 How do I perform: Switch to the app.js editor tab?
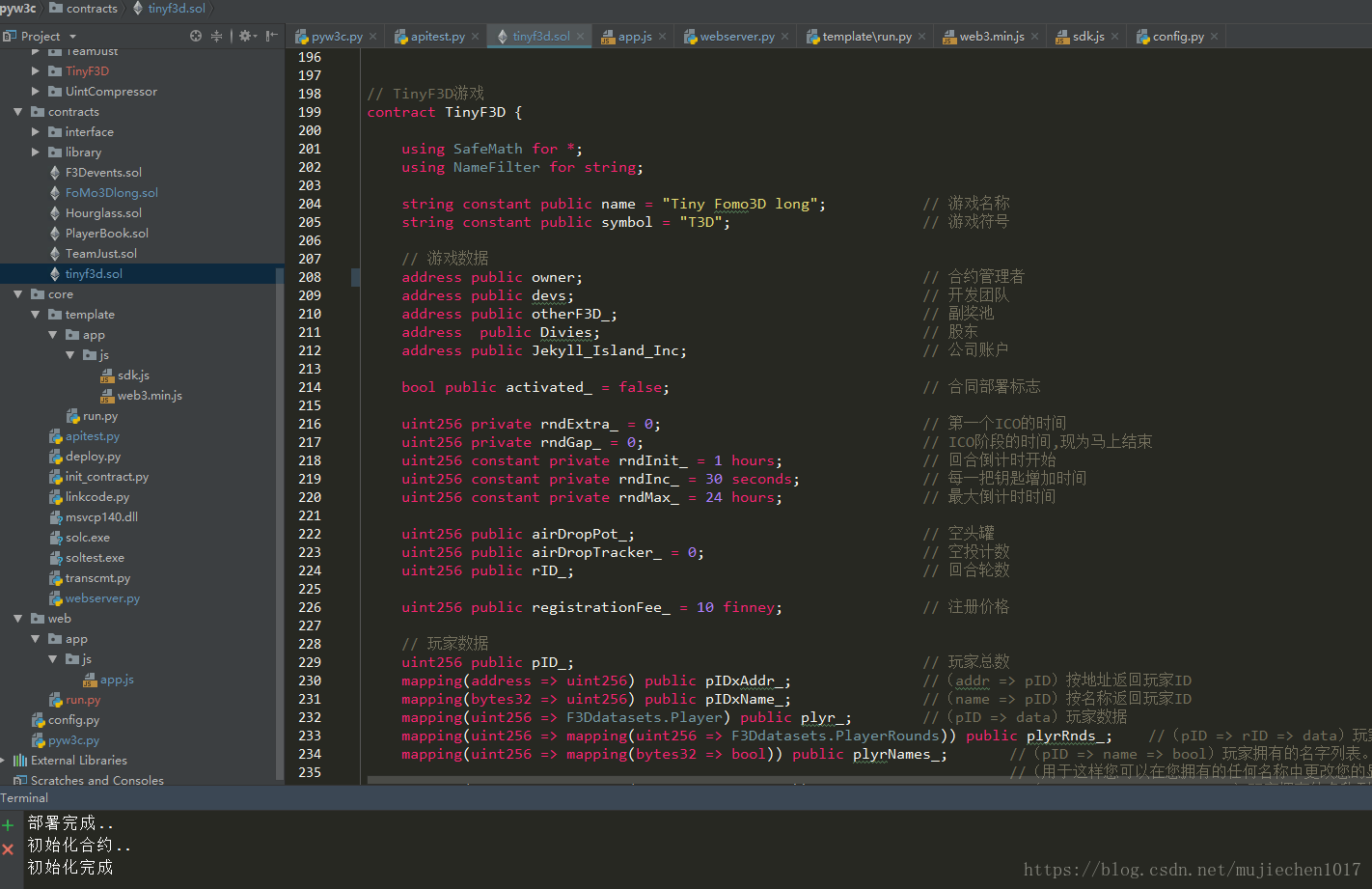pyautogui.click(x=635, y=37)
